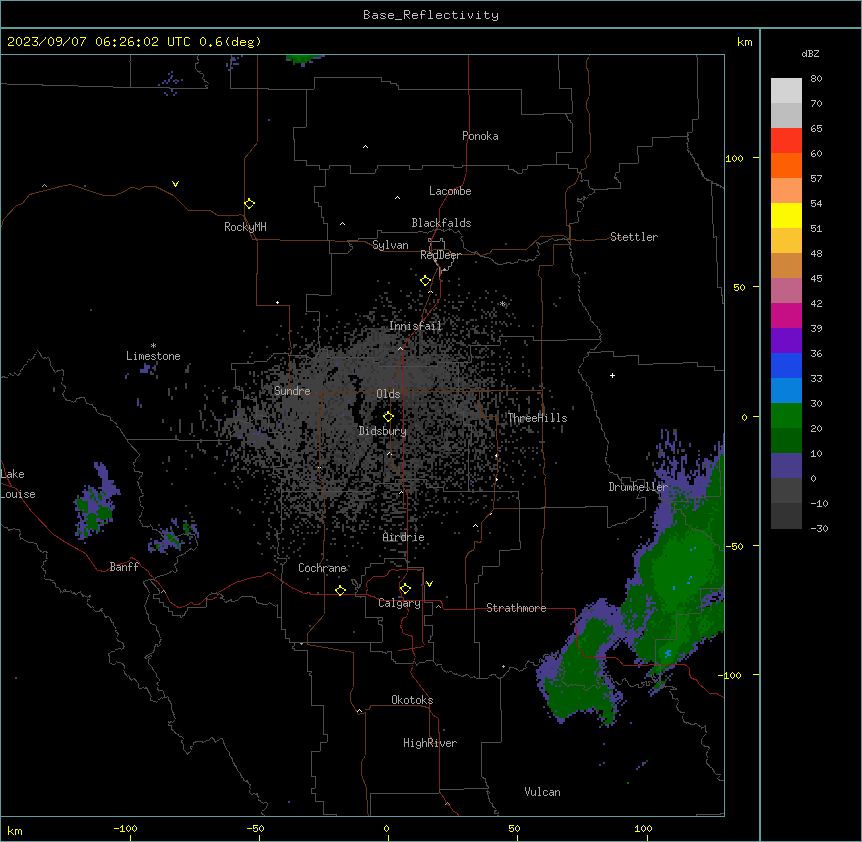Pick the light gray 70-80 dBZ legend swatch
Screen dimensions: 862x842
(x=786, y=91)
